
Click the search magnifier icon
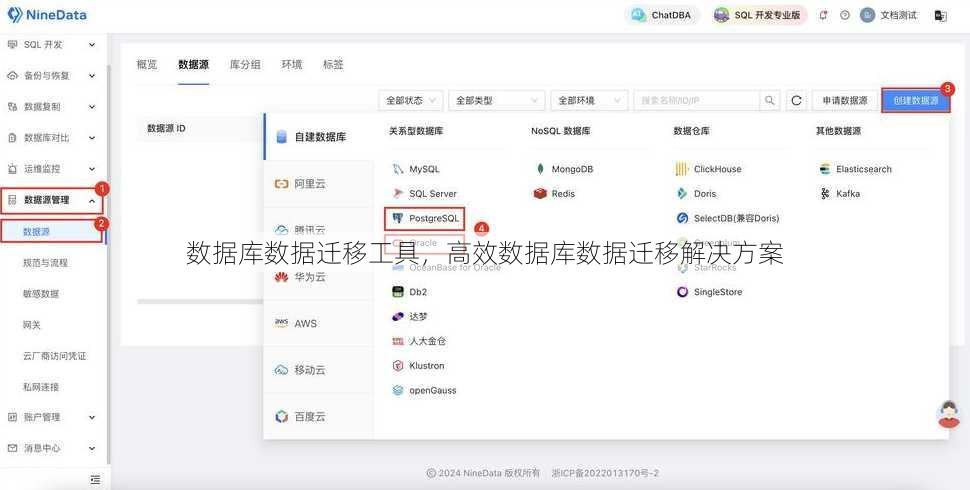770,100
